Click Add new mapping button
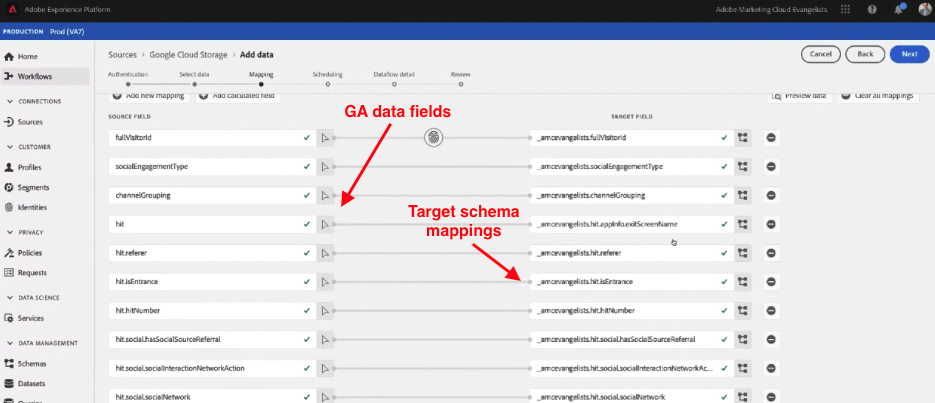The height and width of the screenshot is (403, 935). pyautogui.click(x=149, y=96)
